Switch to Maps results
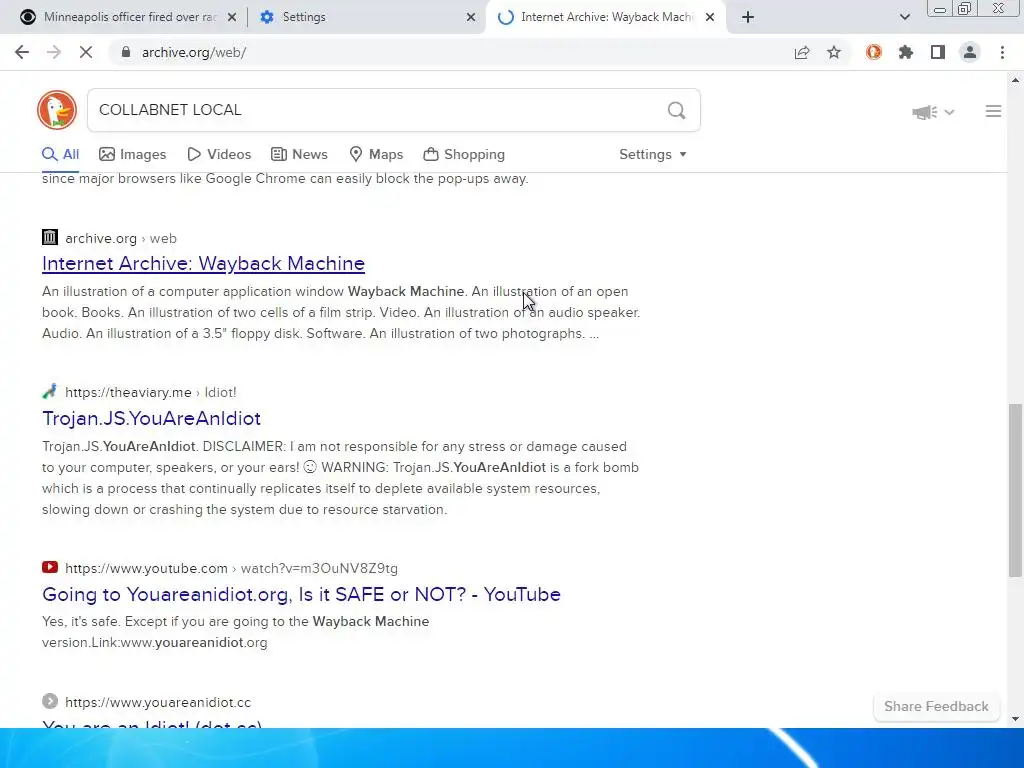Screen dimensions: 1024x768 (376, 155)
